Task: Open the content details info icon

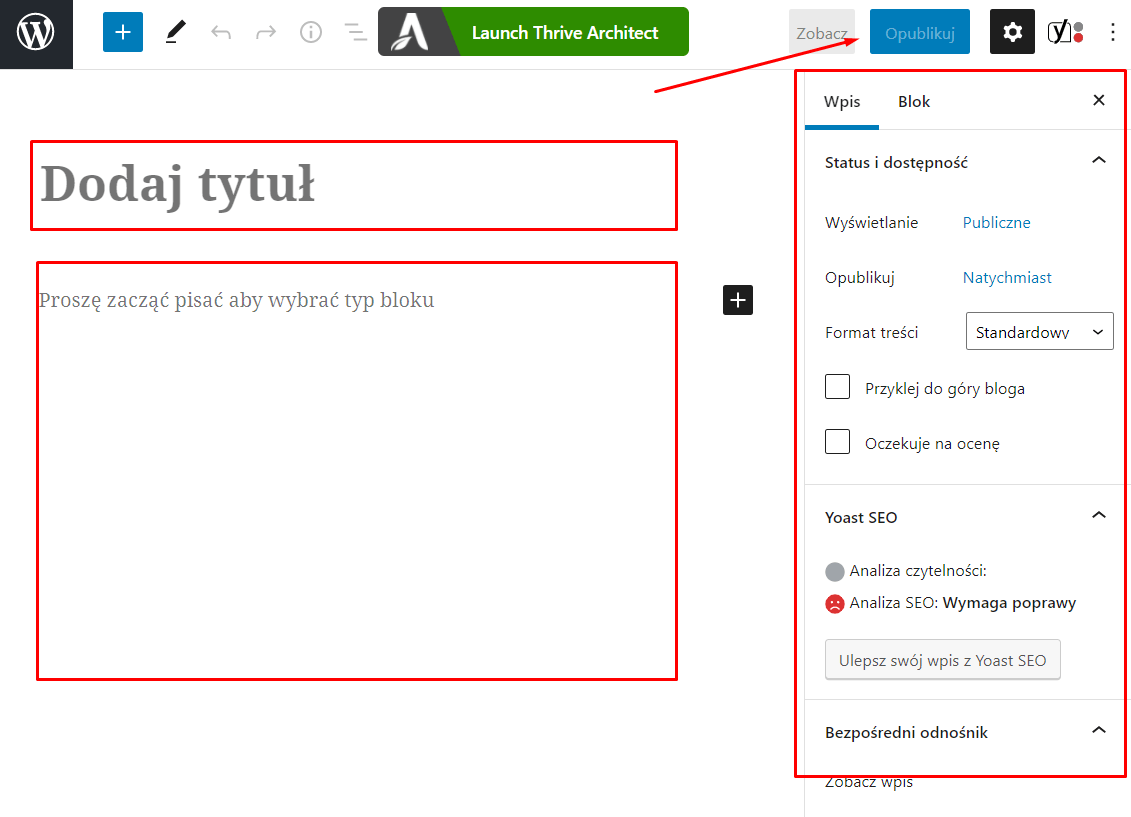Action: (311, 33)
